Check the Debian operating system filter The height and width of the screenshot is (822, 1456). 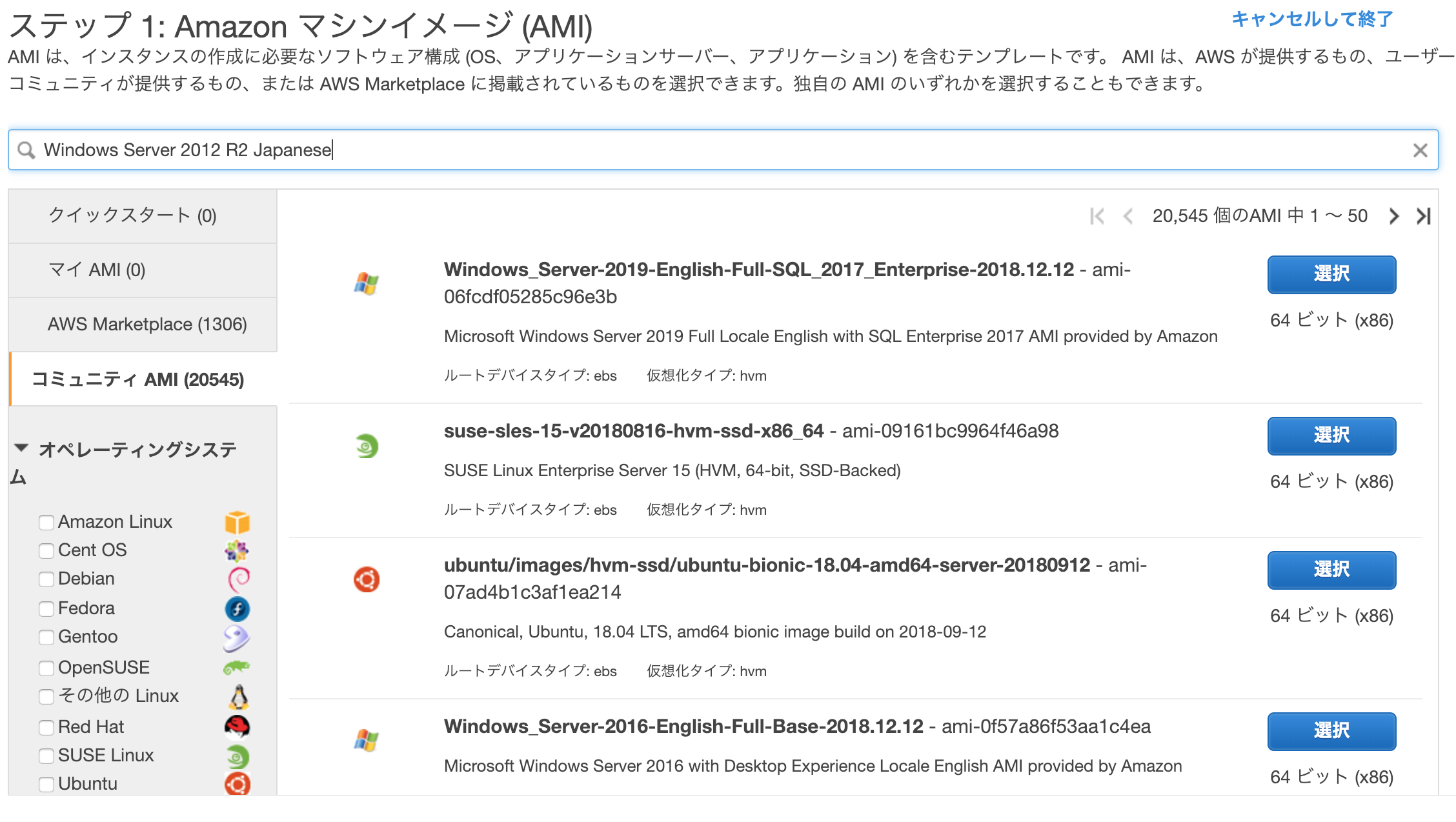click(46, 579)
